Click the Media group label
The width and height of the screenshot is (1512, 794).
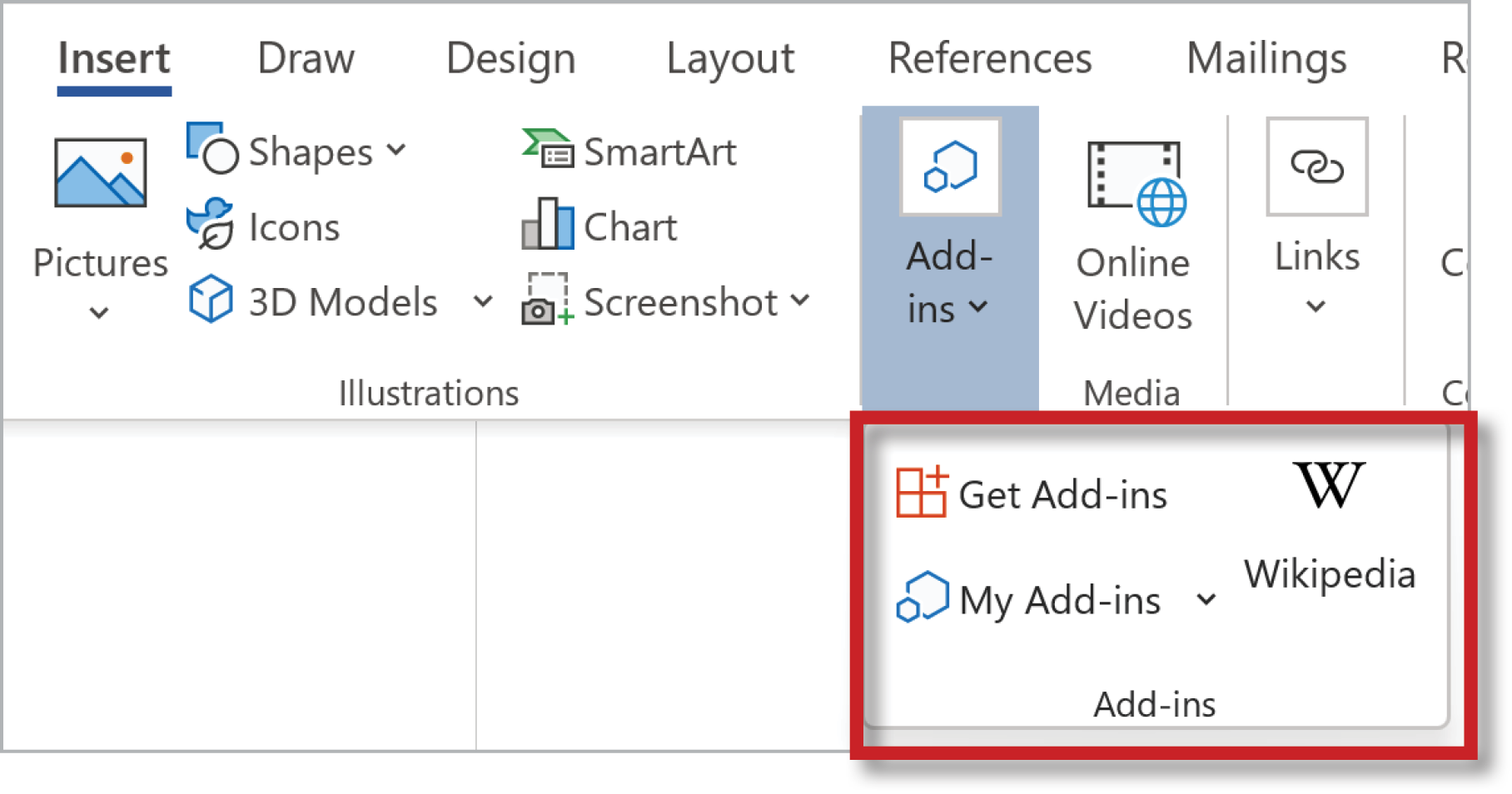(1132, 393)
